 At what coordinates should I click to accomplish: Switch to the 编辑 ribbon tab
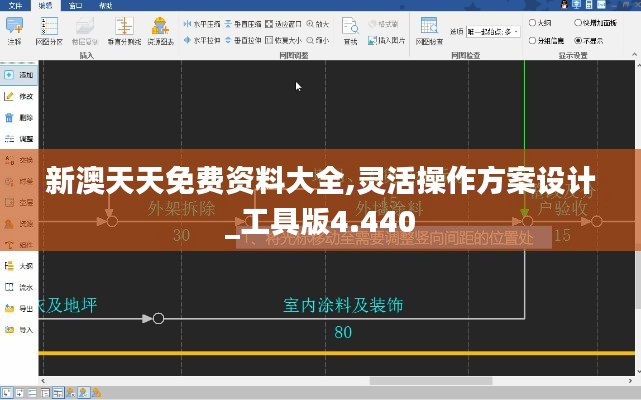(x=45, y=5)
